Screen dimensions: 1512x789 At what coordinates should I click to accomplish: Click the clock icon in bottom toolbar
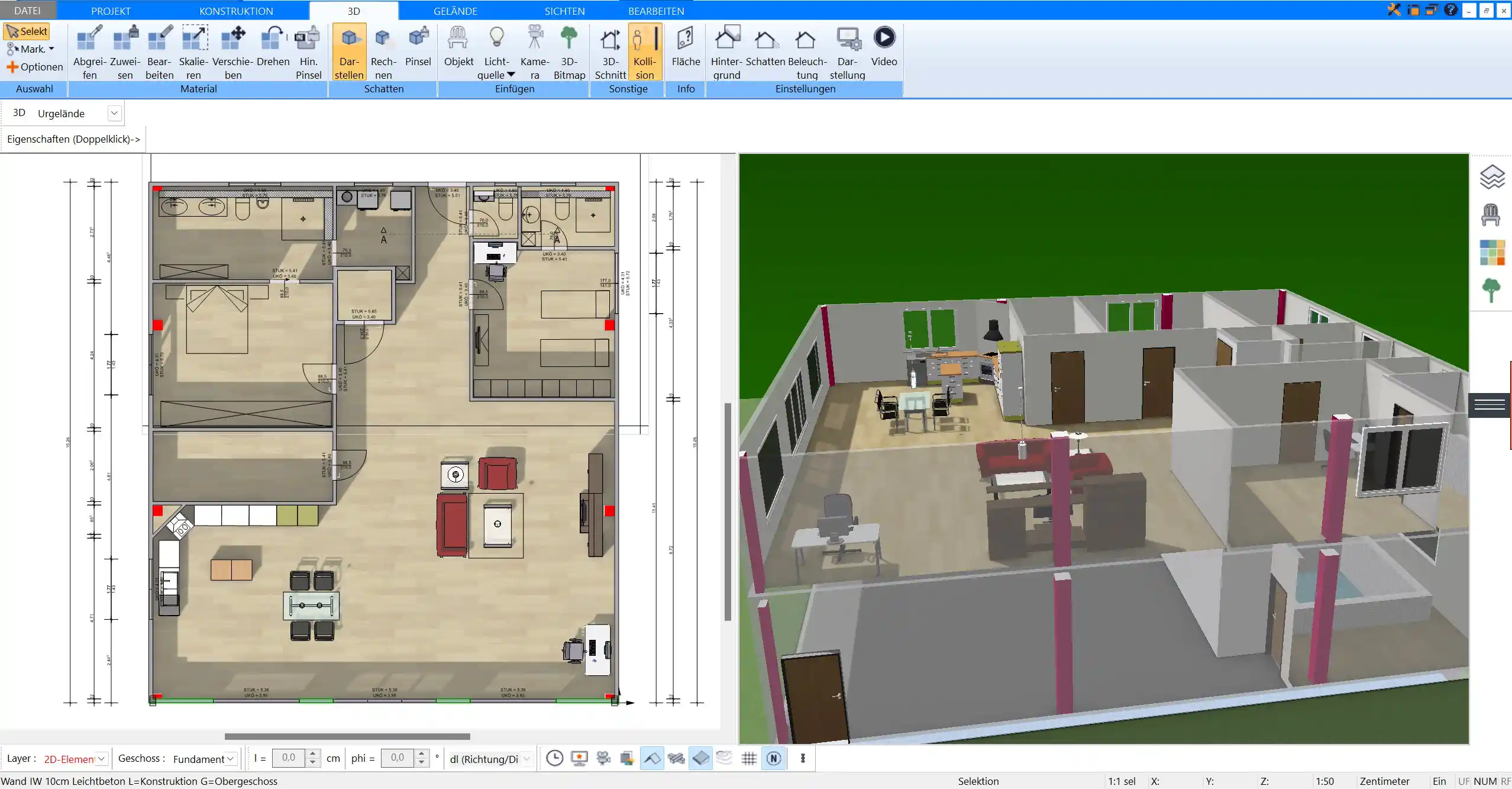554,758
